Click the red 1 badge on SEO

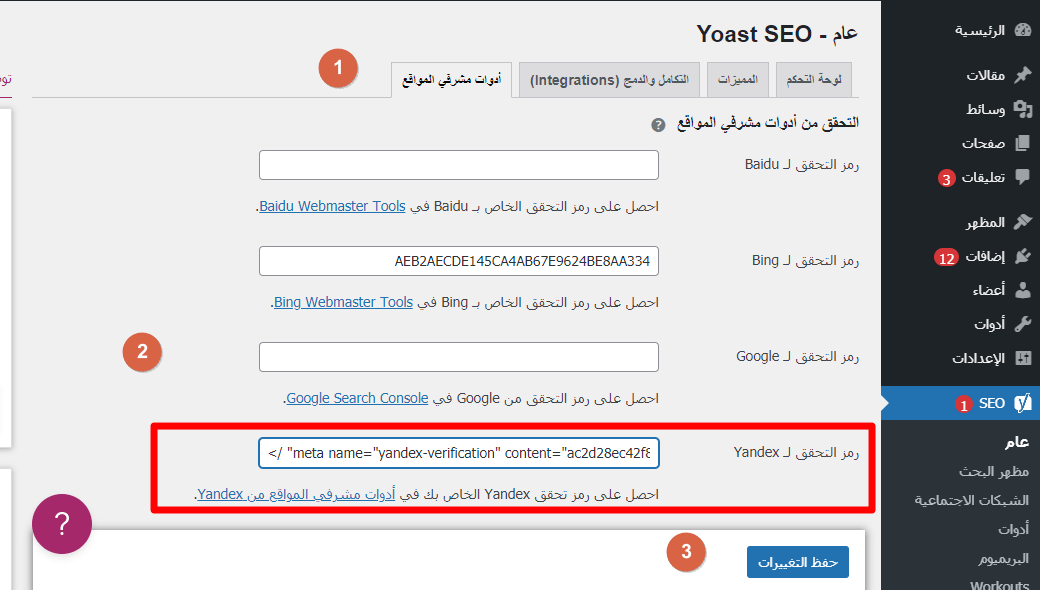963,404
